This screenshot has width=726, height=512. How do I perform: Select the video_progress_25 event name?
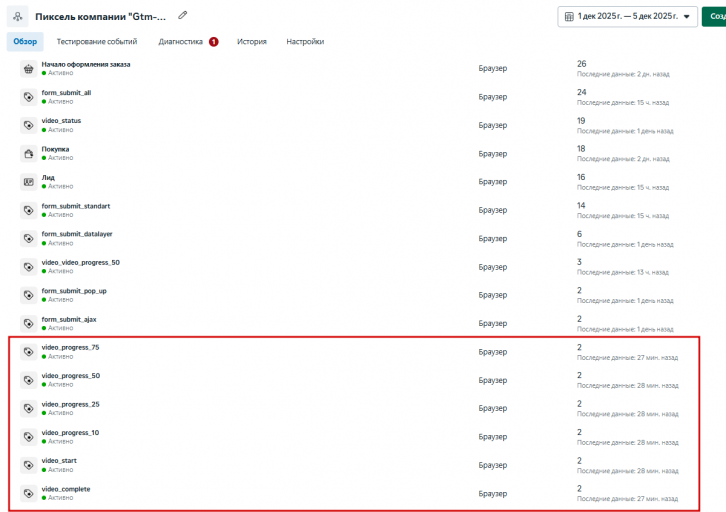pos(70,404)
